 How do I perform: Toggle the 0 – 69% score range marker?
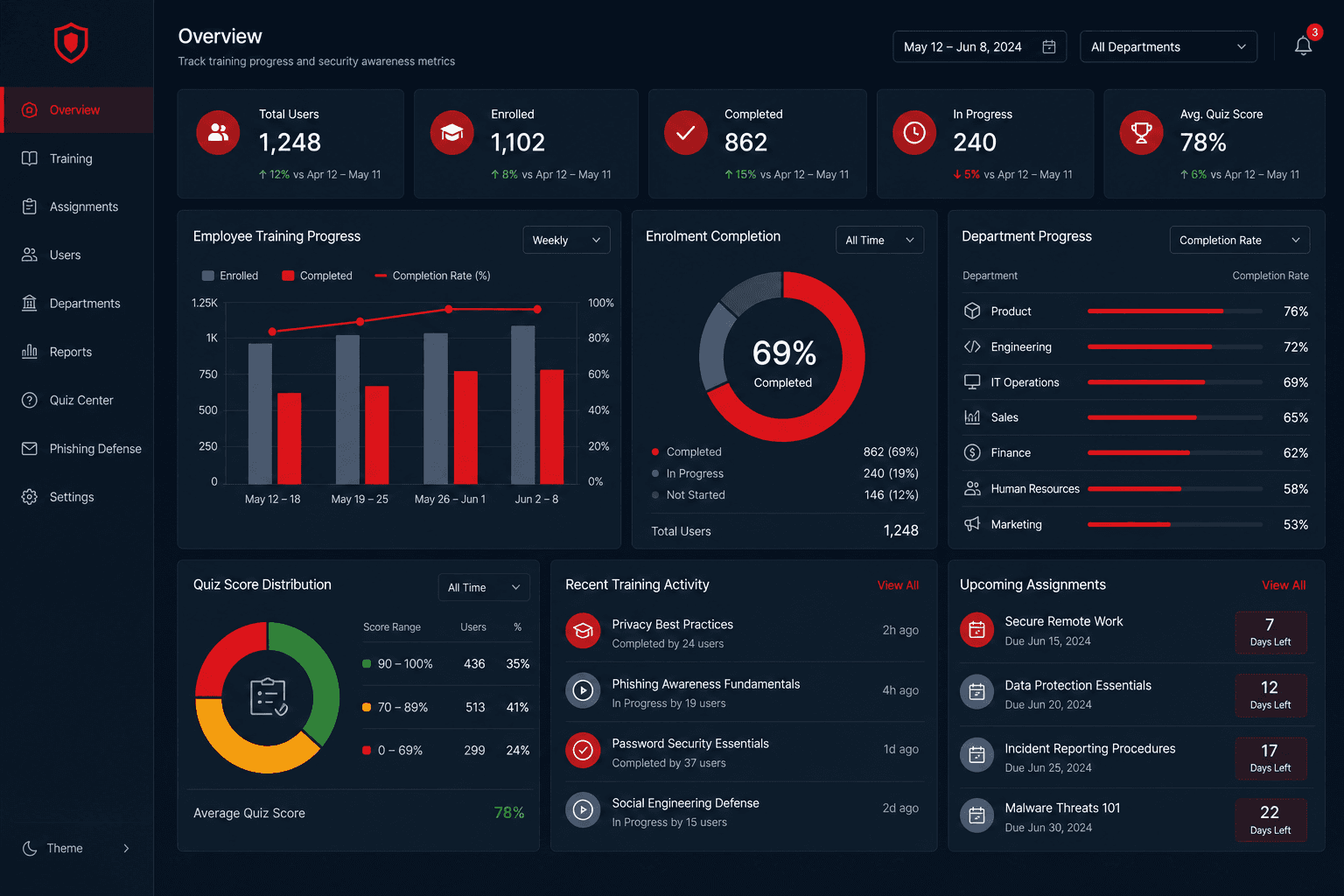coord(367,750)
